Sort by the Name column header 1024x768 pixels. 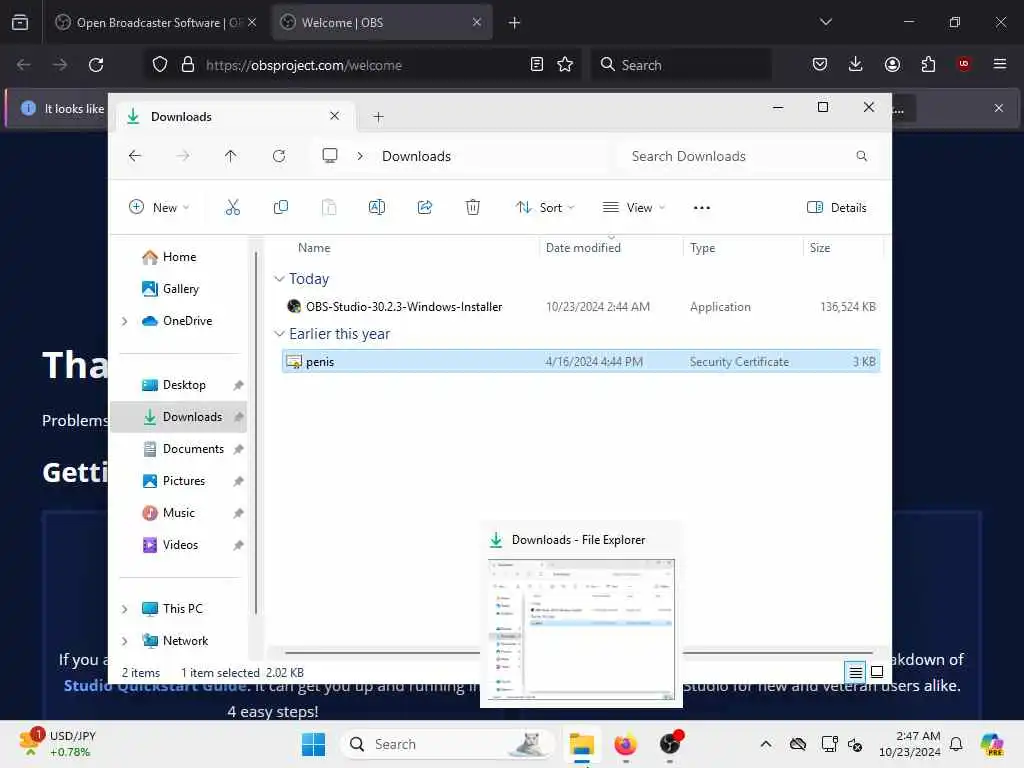314,248
